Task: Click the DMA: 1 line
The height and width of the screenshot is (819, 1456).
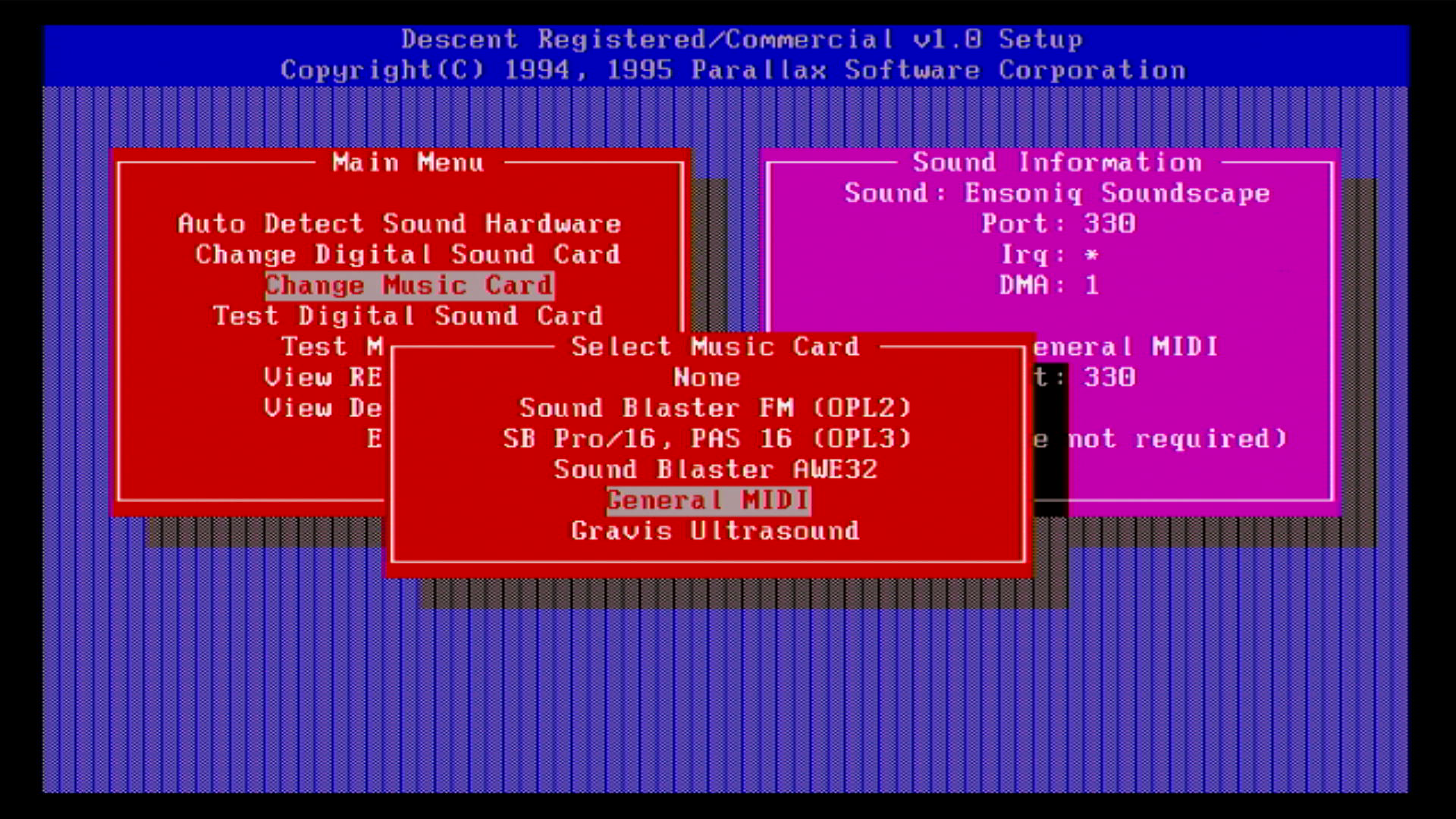Action: tap(1049, 285)
